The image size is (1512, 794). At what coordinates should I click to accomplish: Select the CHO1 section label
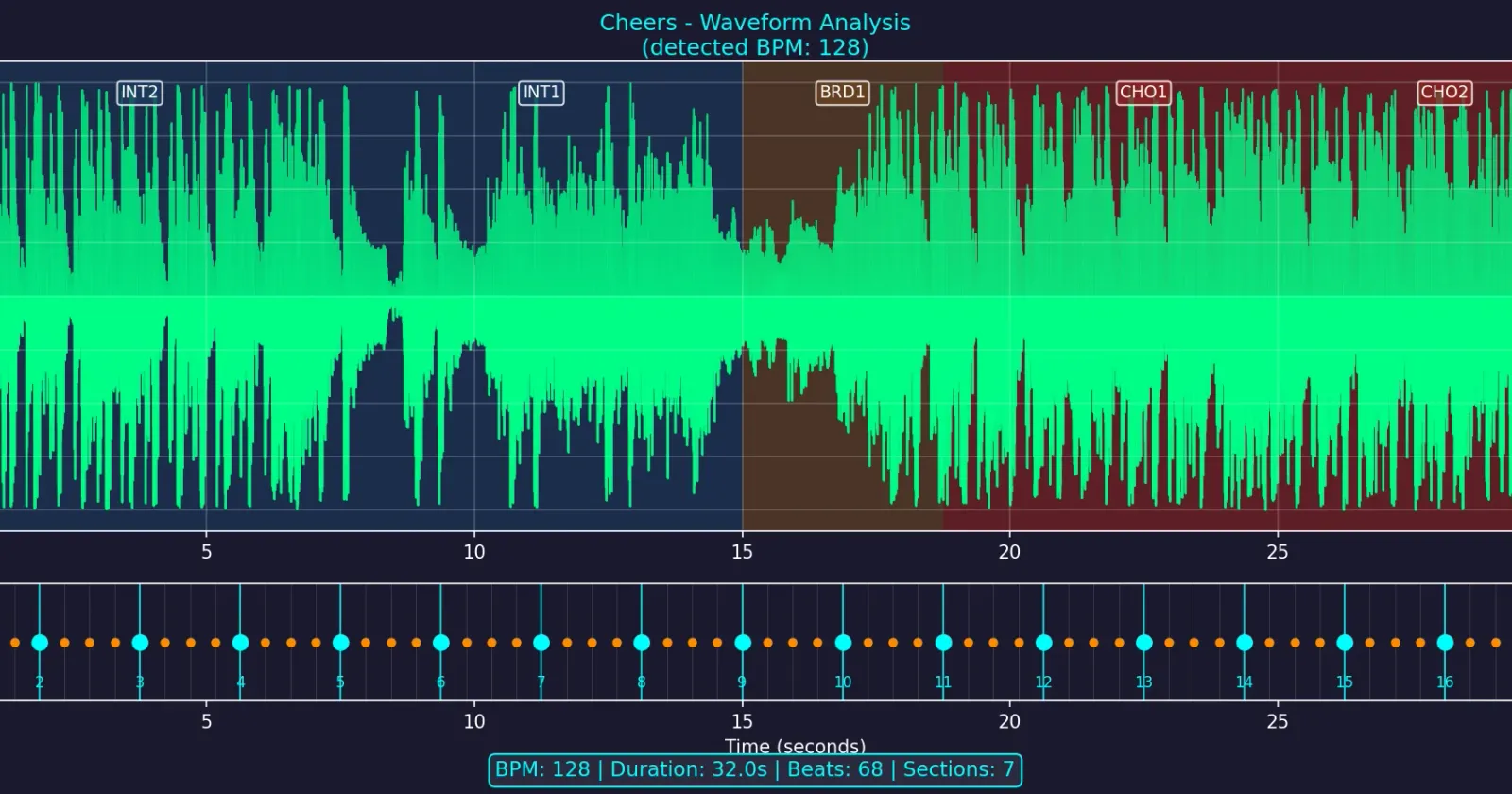1143,92
